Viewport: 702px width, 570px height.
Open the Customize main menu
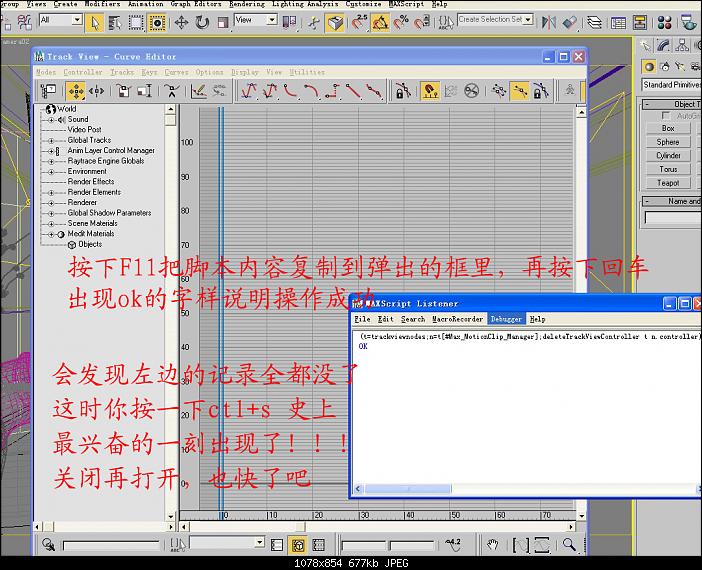pos(363,4)
